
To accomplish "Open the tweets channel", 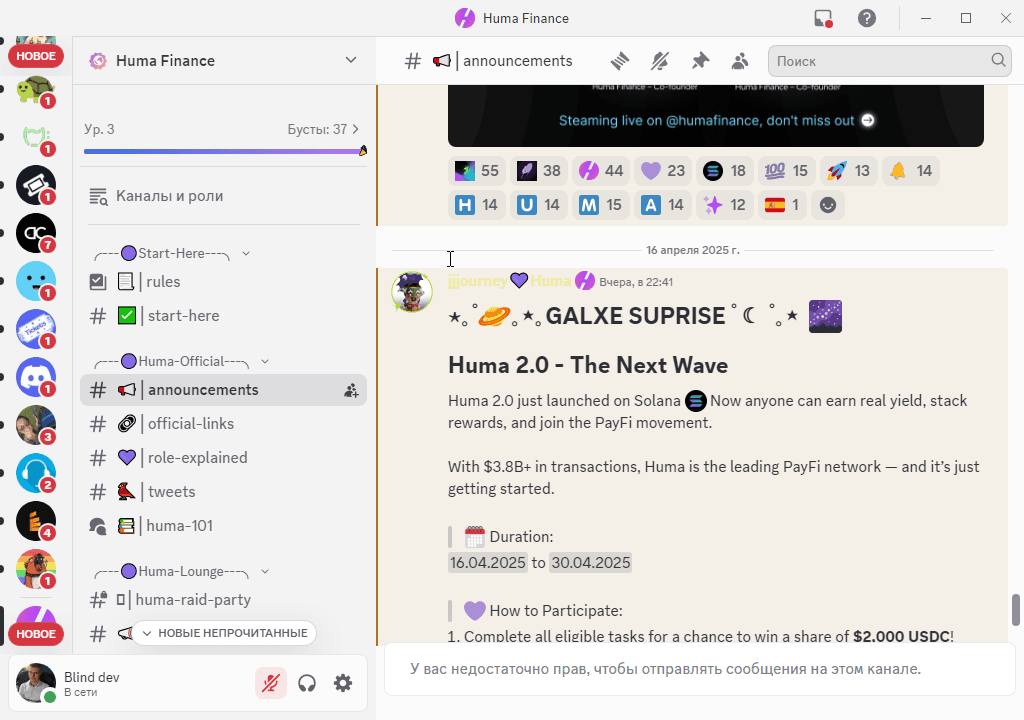I will point(223,492).
